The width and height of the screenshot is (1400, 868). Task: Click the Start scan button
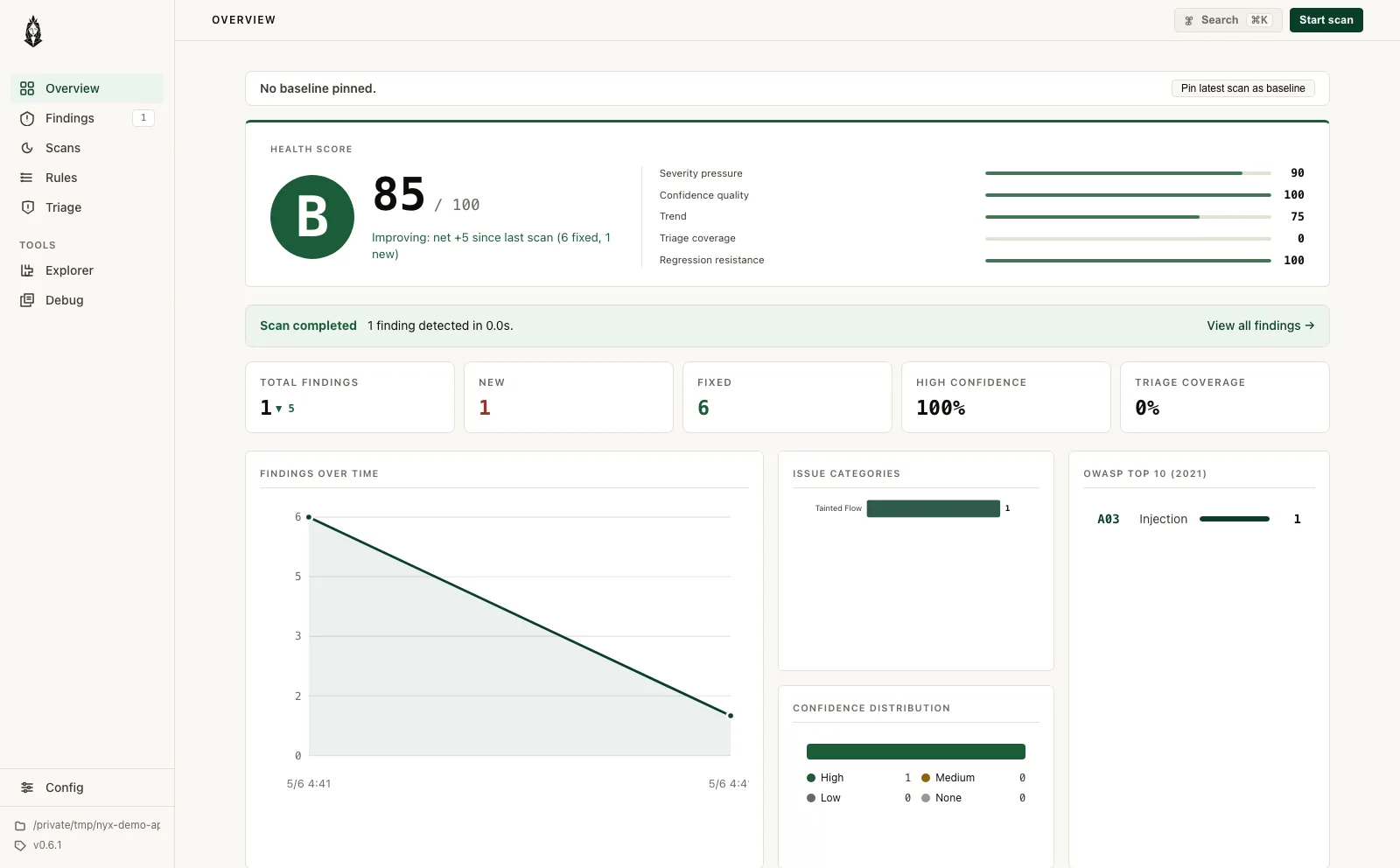pos(1326,20)
